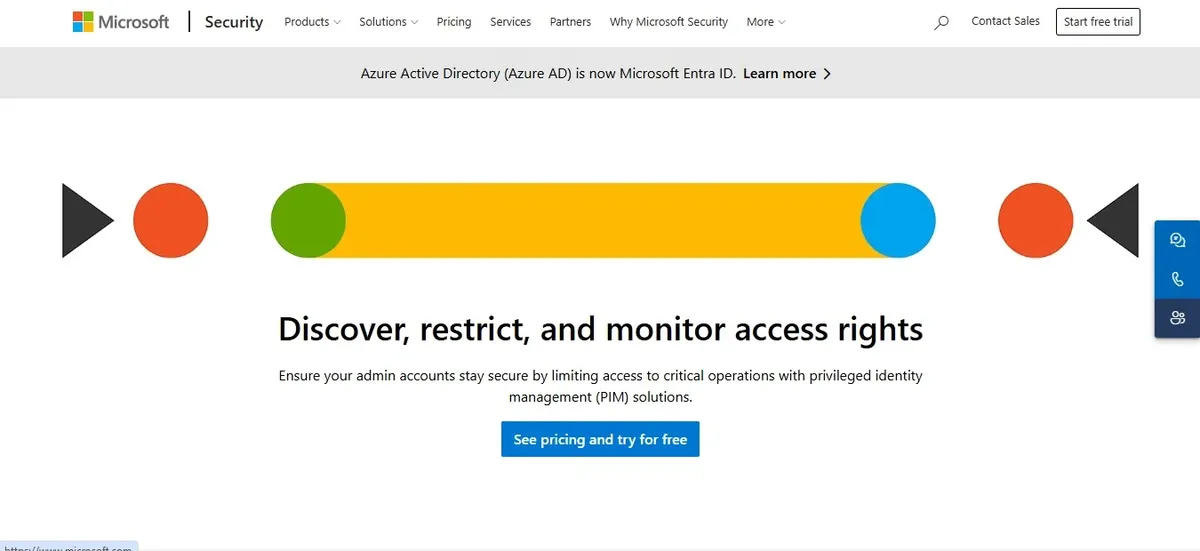The width and height of the screenshot is (1200, 551).
Task: Open Why Microsoft Security page
Action: (669, 22)
